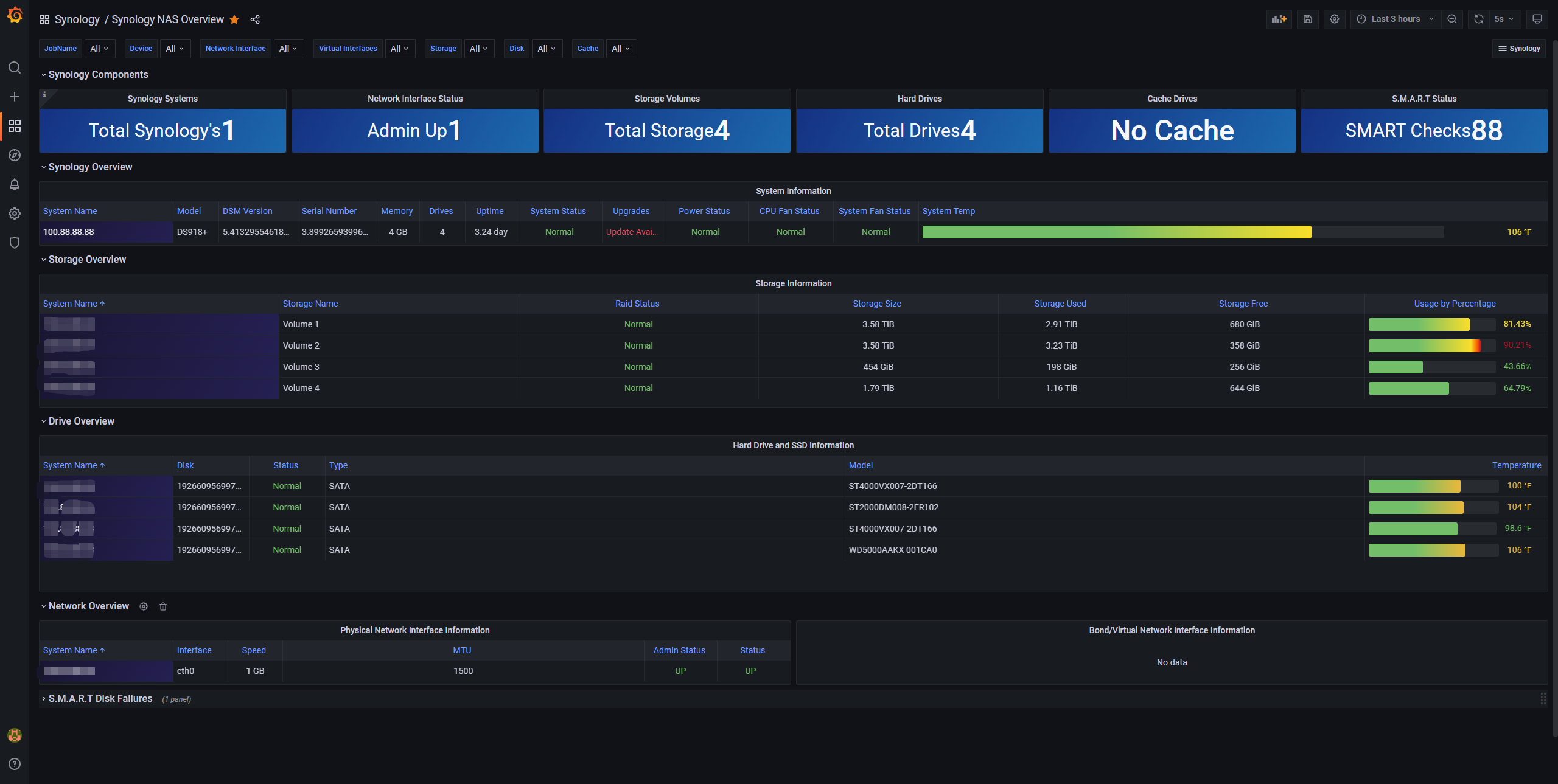Screen dimensions: 1558x784
Task: Expand the S.M.A.R.T Disk Failures row
Action: point(96,698)
